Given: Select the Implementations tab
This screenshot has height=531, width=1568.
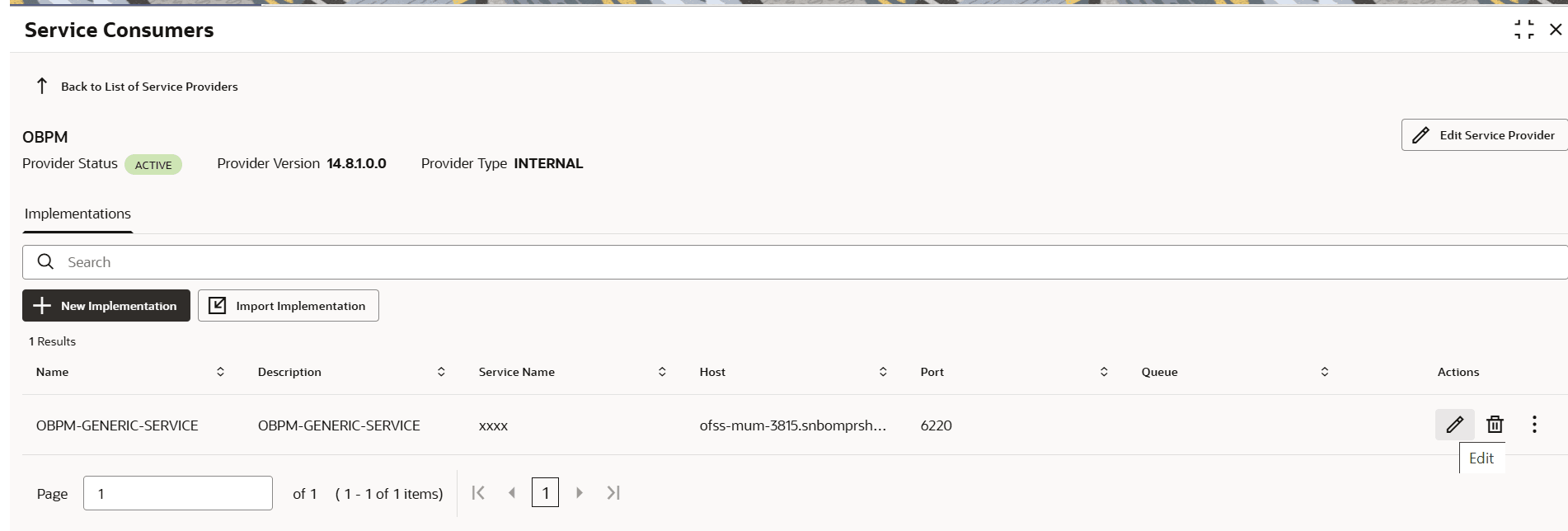Looking at the screenshot, I should [77, 214].
